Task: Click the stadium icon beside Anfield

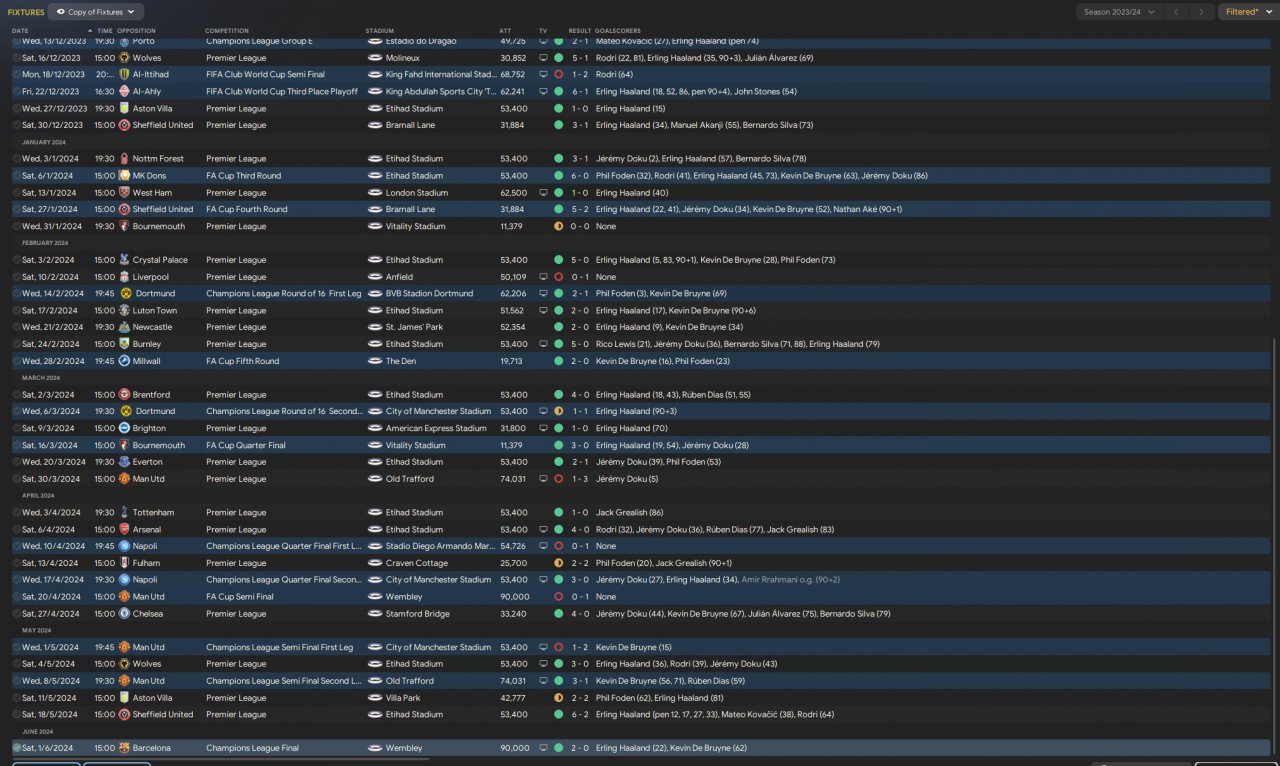Action: click(x=375, y=277)
